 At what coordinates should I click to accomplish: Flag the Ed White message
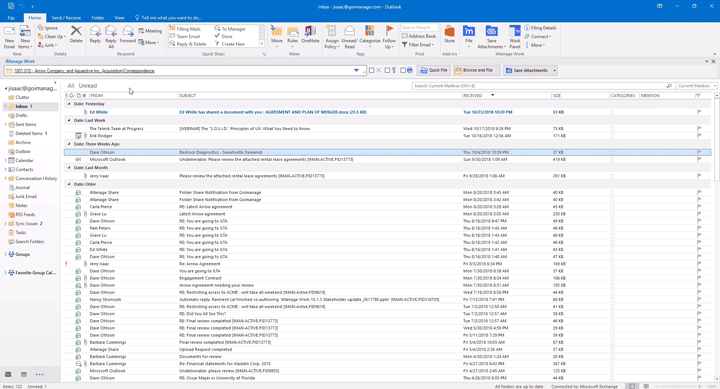click(x=699, y=112)
